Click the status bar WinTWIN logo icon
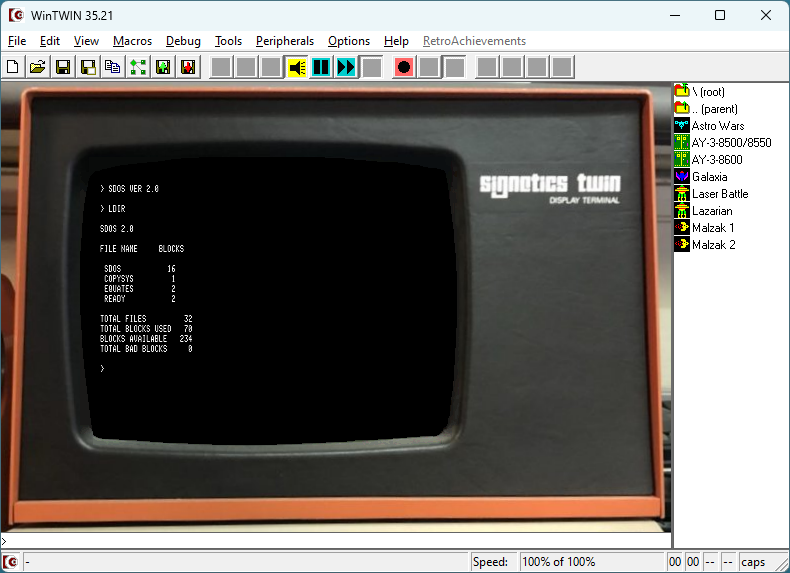The width and height of the screenshot is (790, 573). [x=10, y=561]
